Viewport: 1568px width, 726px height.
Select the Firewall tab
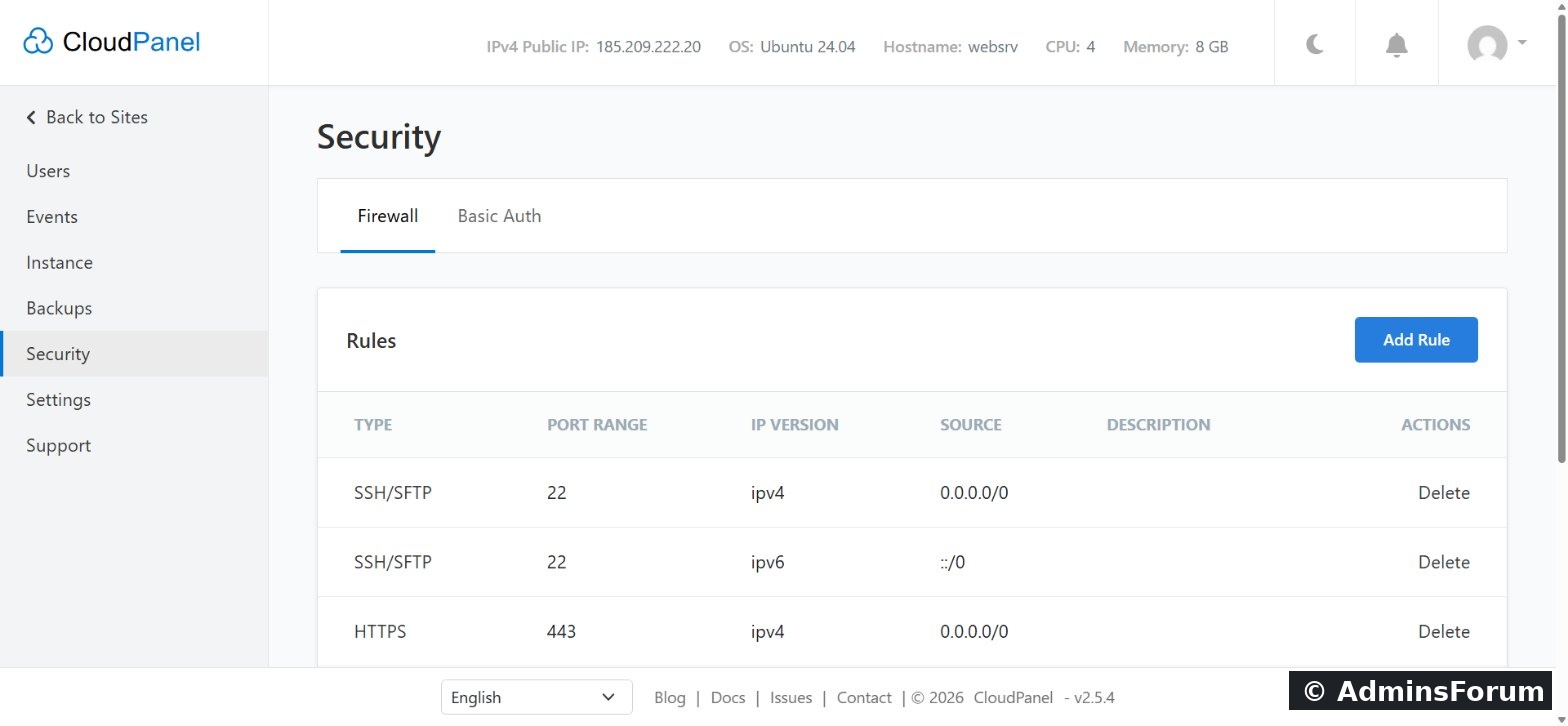388,215
